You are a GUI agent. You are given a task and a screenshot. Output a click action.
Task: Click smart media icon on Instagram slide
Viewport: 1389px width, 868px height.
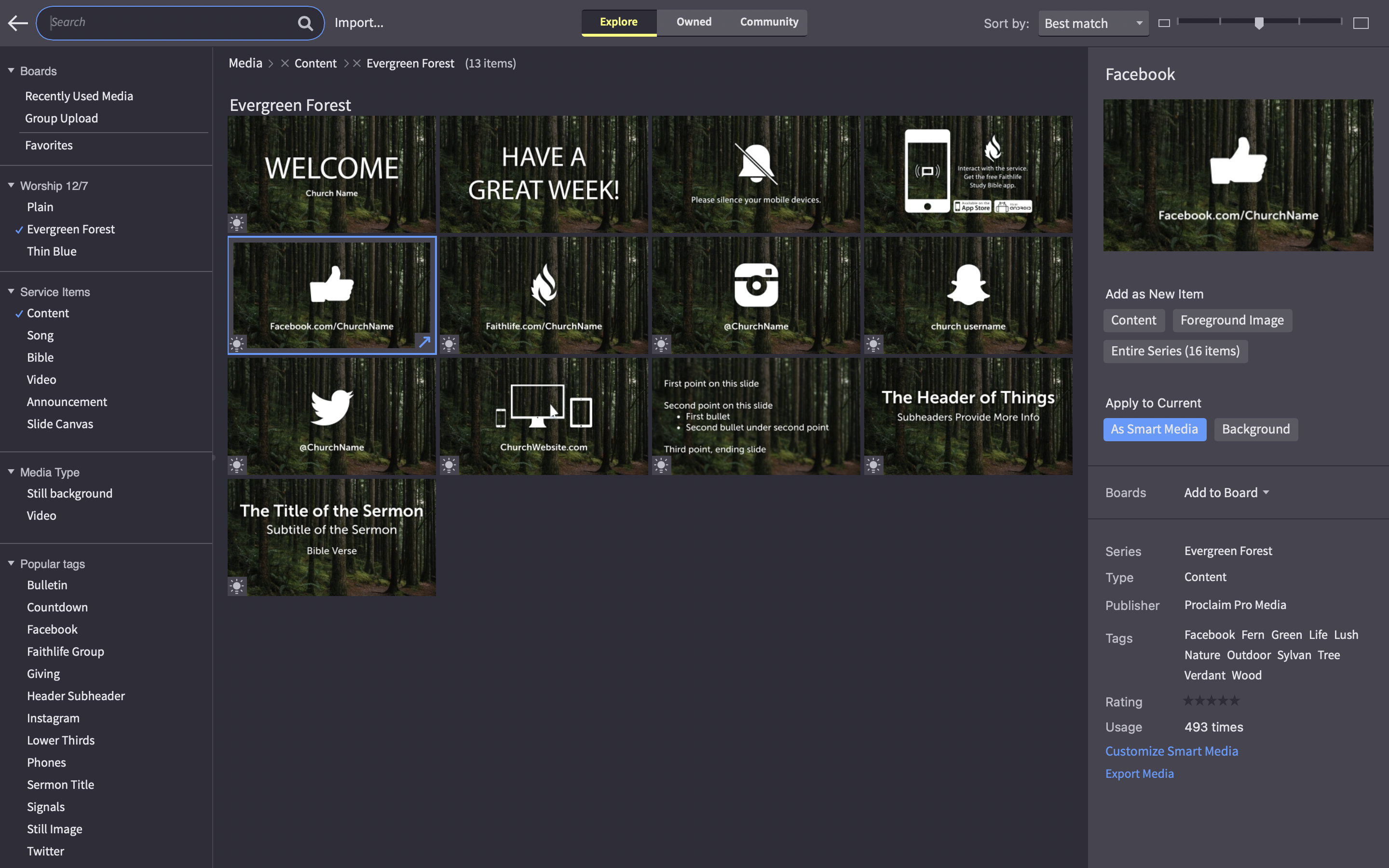[x=661, y=344]
